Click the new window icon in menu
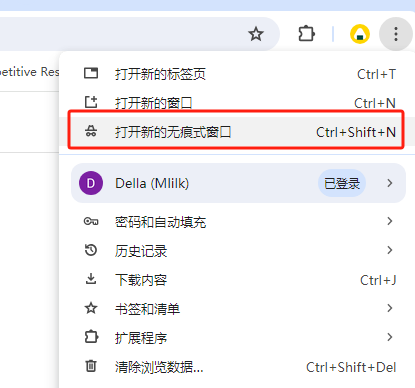 [91, 102]
